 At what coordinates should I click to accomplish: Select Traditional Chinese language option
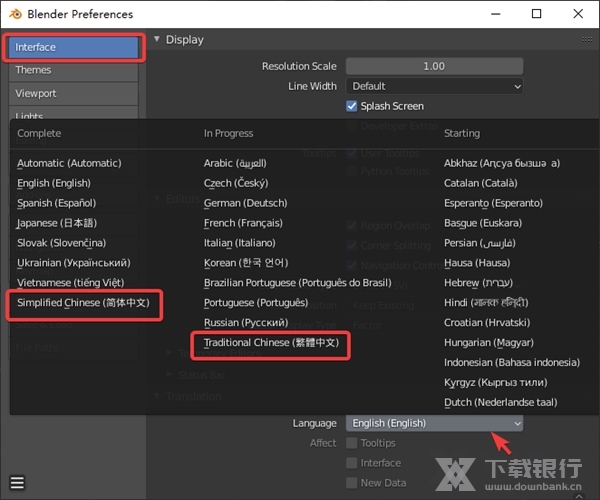pos(271,343)
